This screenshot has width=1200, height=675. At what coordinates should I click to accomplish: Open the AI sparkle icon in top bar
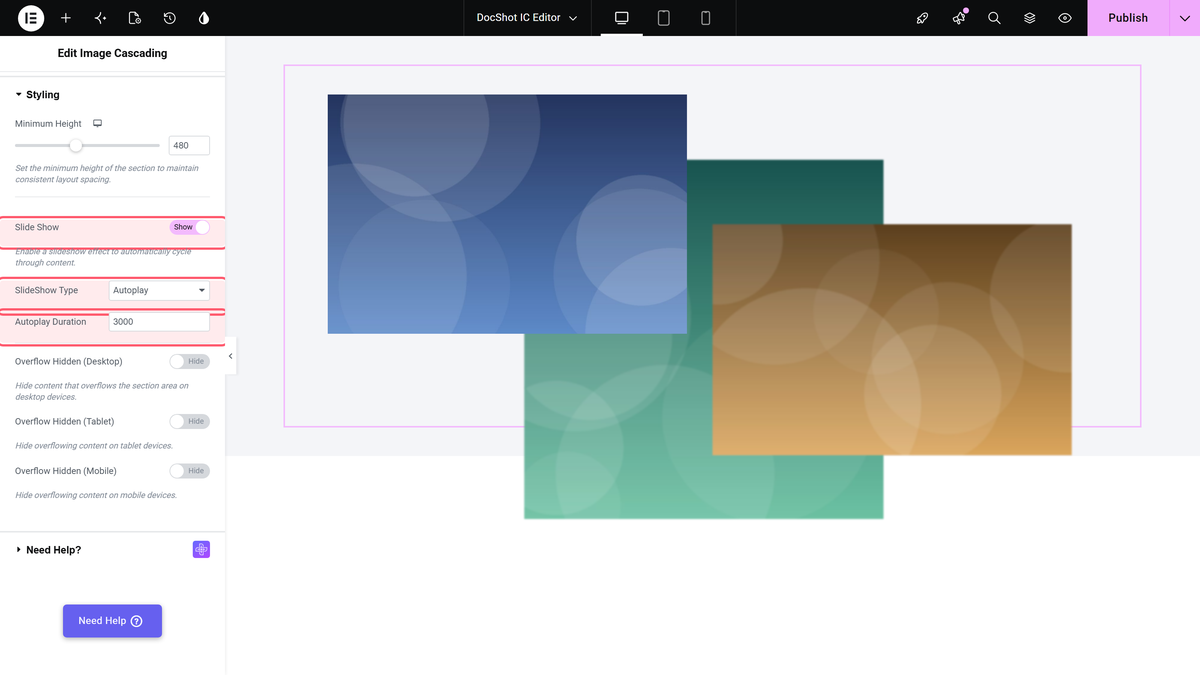pyautogui.click(x=100, y=18)
